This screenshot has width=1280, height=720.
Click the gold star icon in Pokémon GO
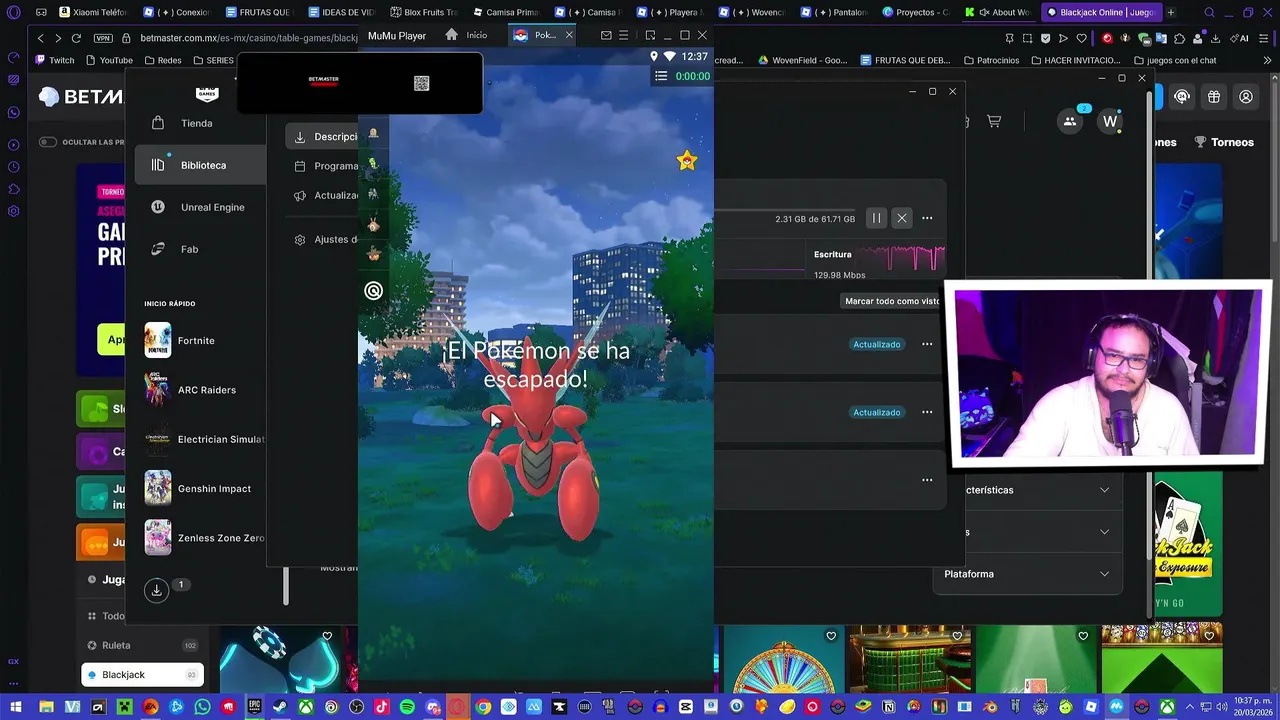click(687, 161)
